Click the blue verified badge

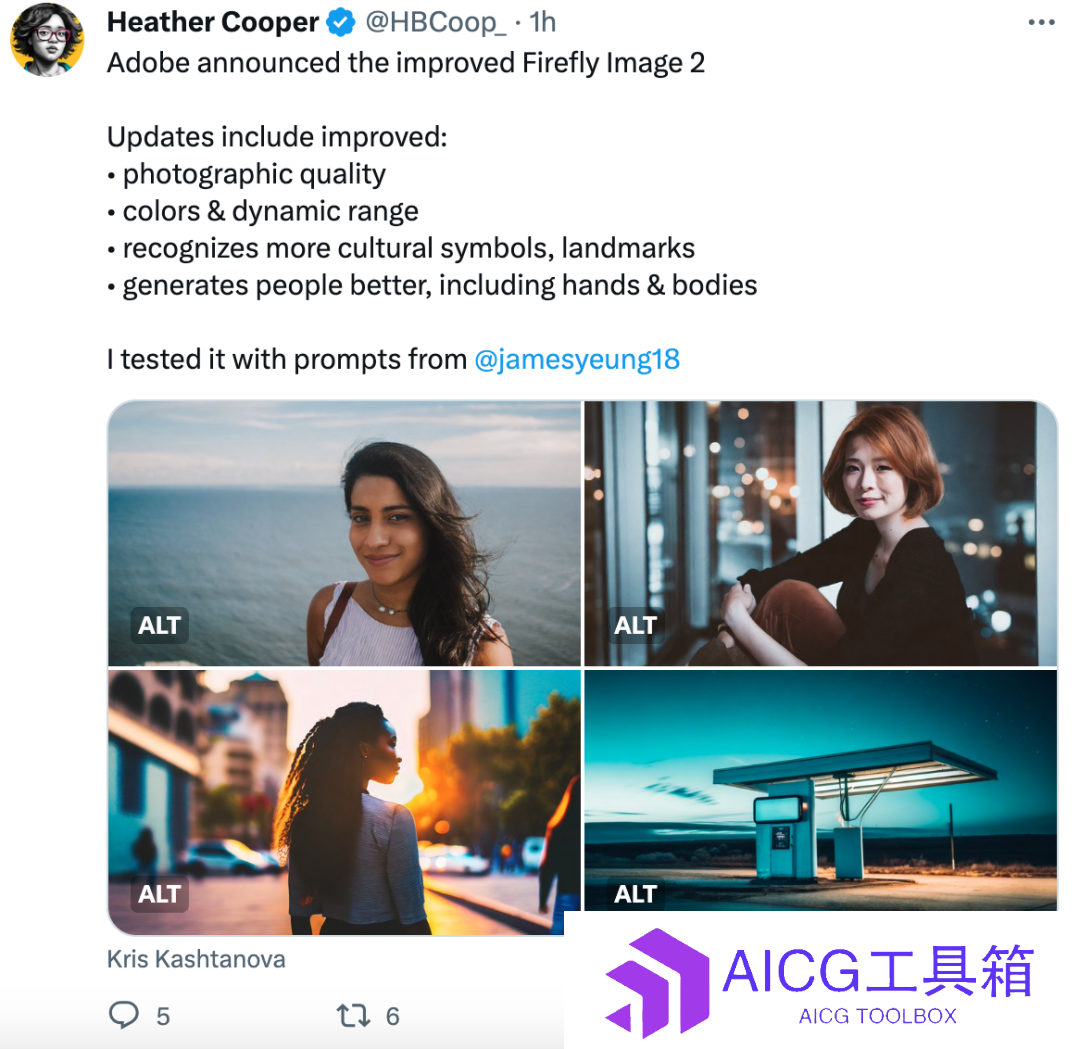pyautogui.click(x=340, y=23)
